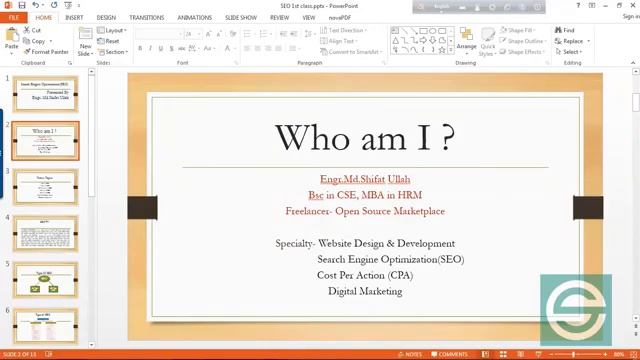Select the rectangle shape in the shapes gallery

[424, 31]
